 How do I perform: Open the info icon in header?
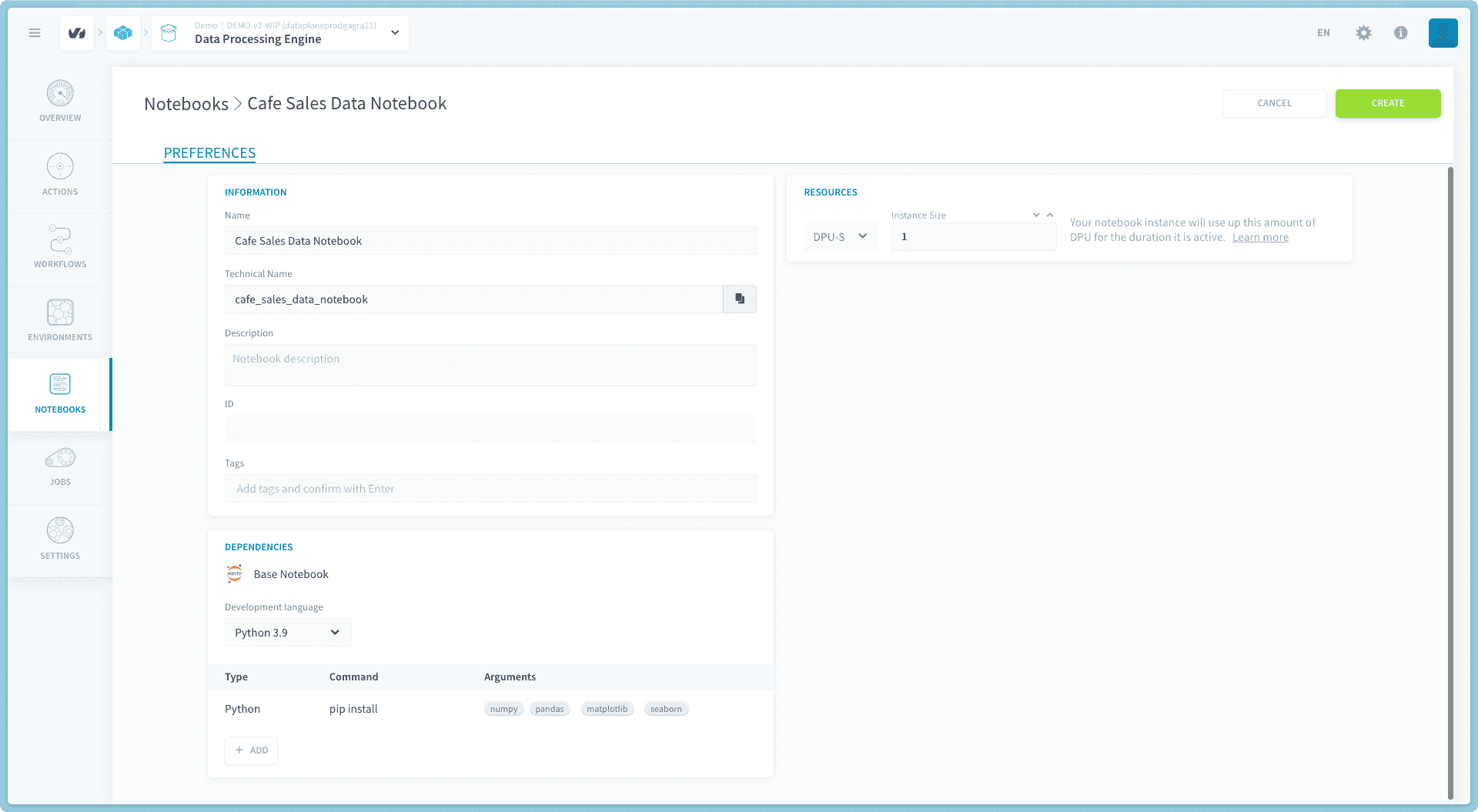pos(1401,32)
